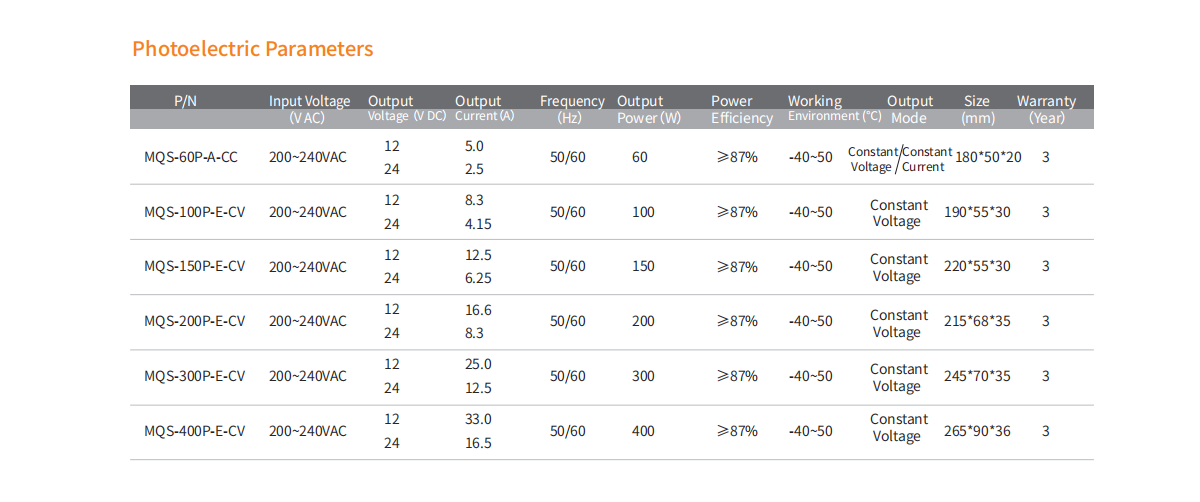Select the Power Efficiency column header
Image resolution: width=1200 pixels, height=502 pixels.
click(742, 109)
